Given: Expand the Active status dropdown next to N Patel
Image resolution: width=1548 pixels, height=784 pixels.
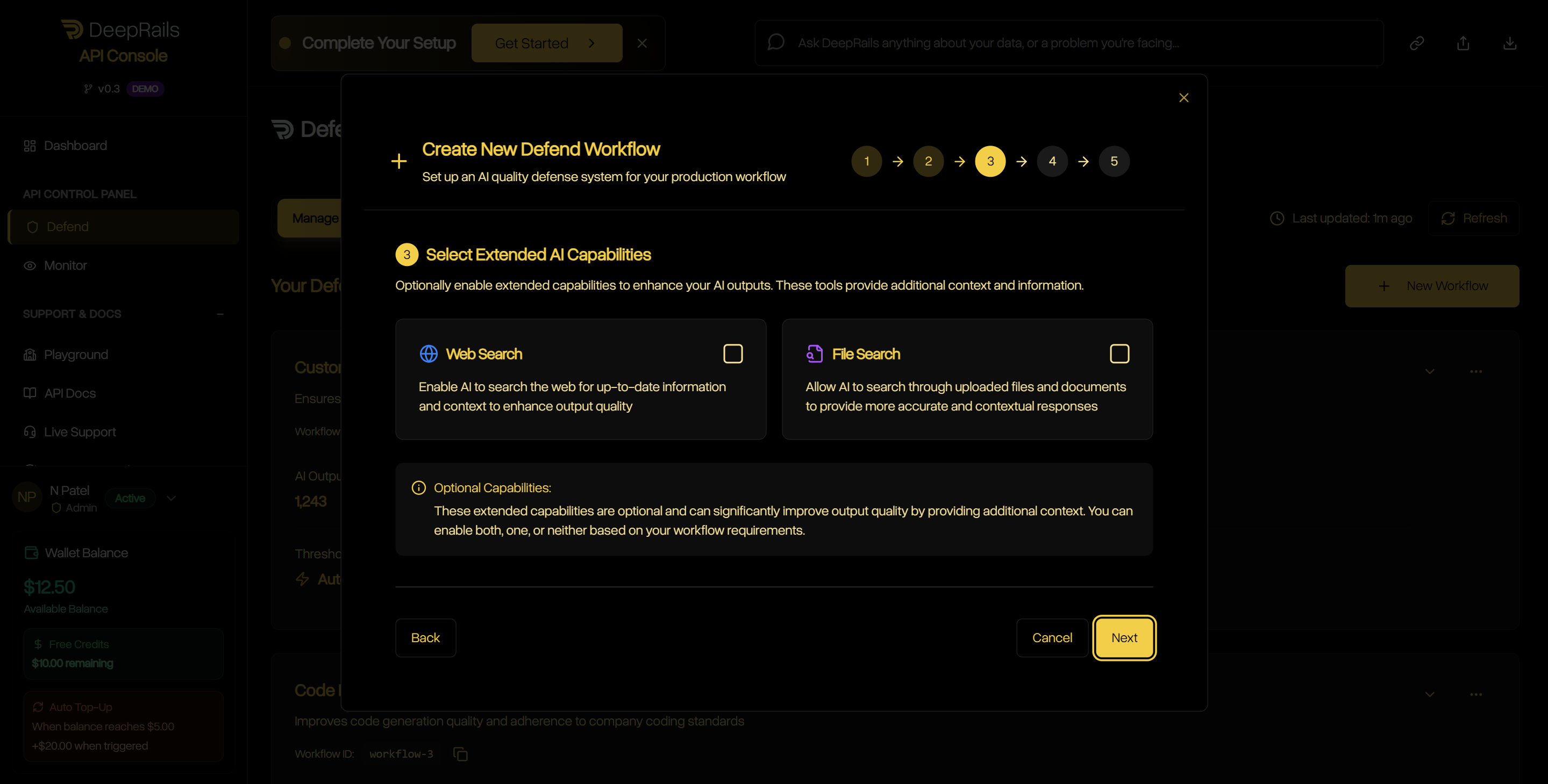Looking at the screenshot, I should tap(172, 498).
